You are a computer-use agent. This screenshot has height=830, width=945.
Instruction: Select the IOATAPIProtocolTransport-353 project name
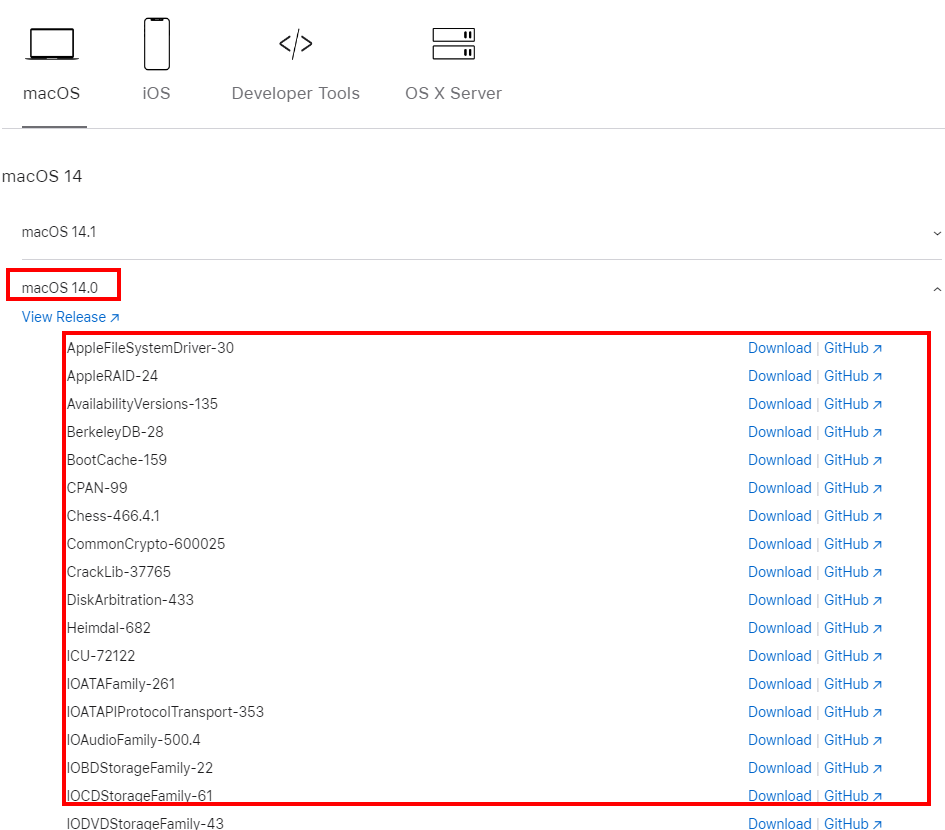pos(165,712)
